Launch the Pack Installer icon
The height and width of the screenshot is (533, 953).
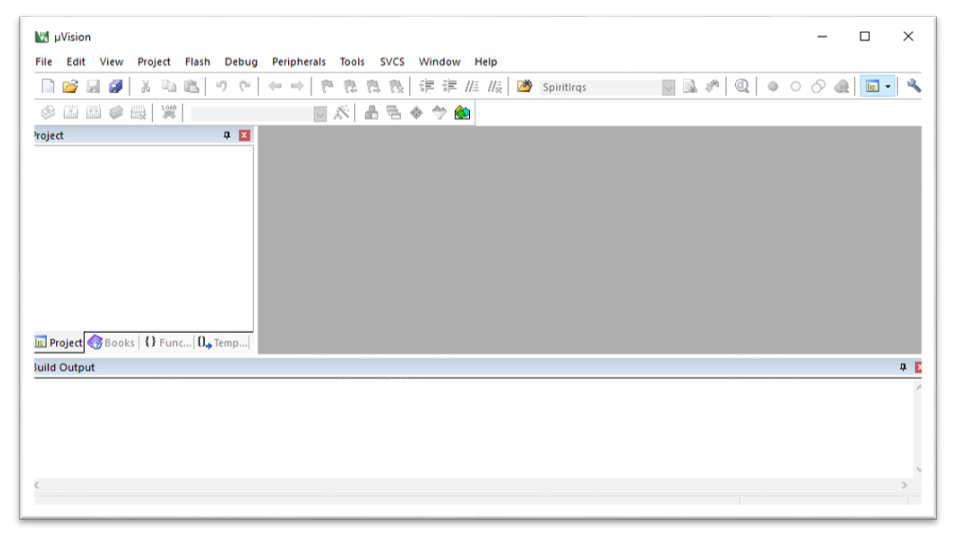point(462,112)
